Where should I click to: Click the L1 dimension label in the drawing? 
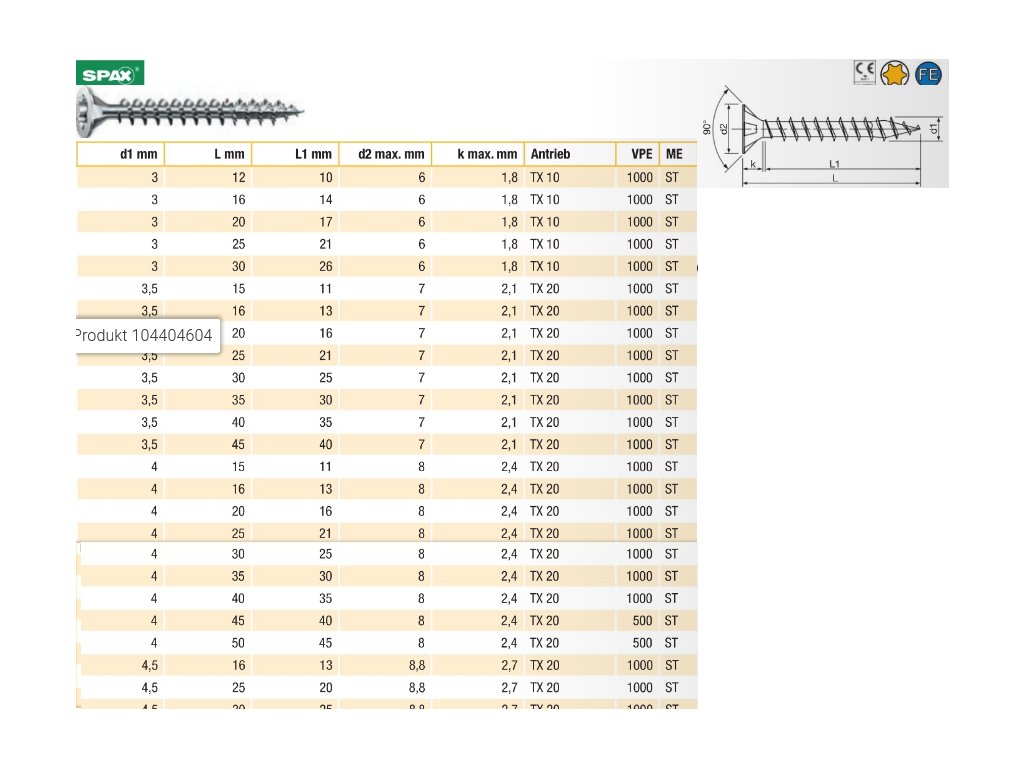(834, 162)
